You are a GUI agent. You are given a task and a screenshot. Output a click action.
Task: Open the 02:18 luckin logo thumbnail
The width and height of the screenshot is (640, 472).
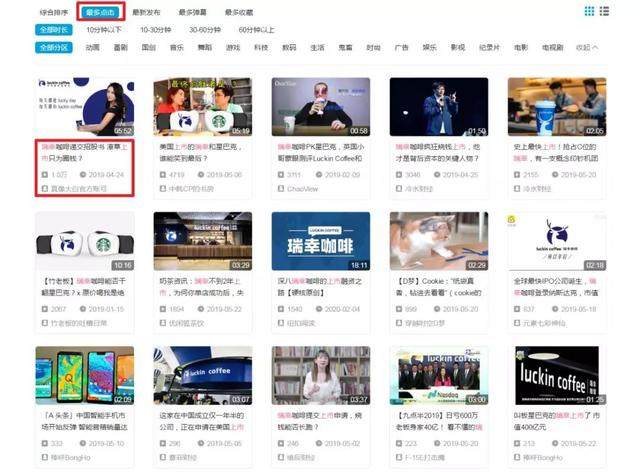click(557, 241)
